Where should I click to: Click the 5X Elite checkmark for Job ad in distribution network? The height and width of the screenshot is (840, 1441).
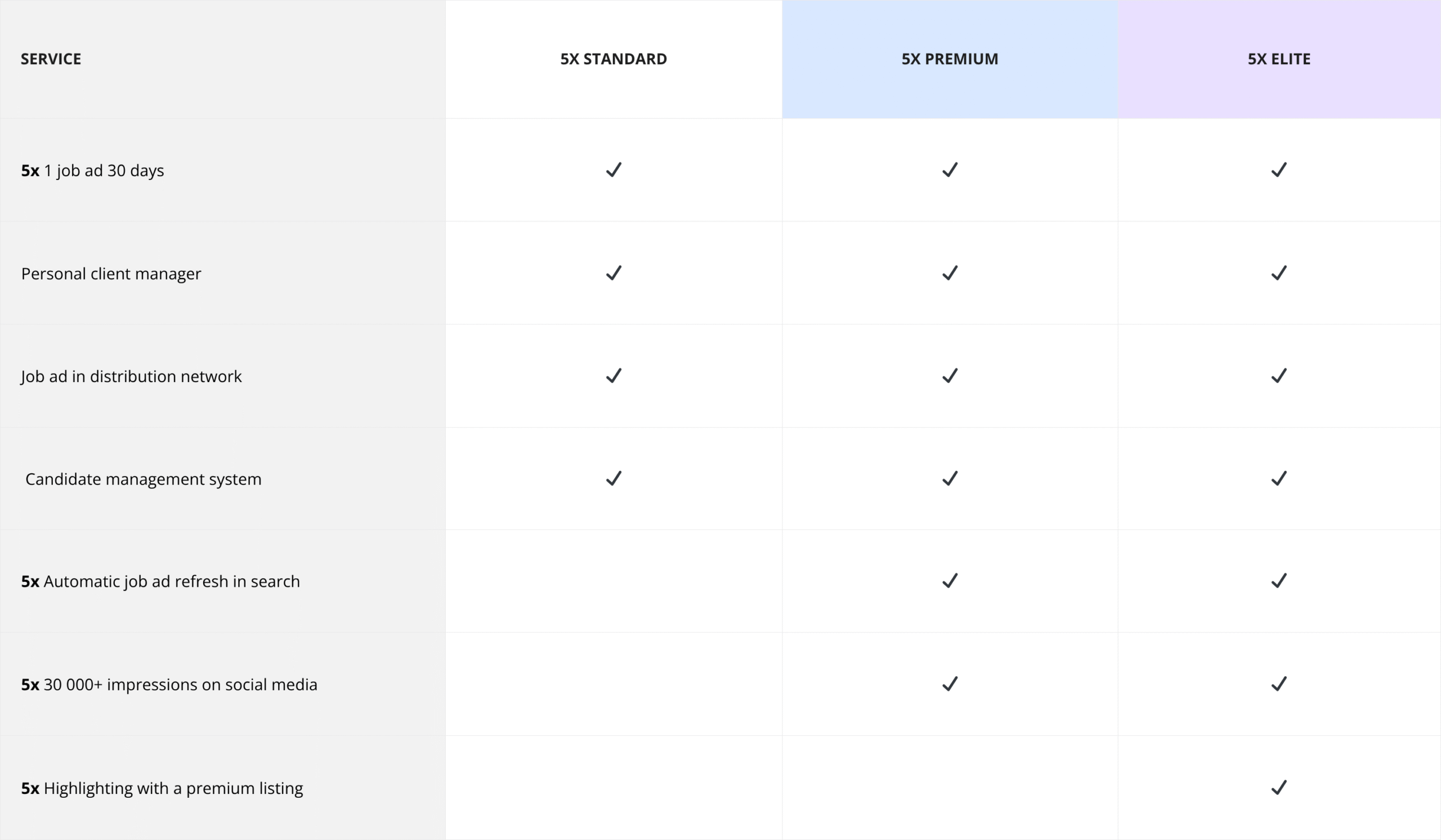pos(1279,375)
